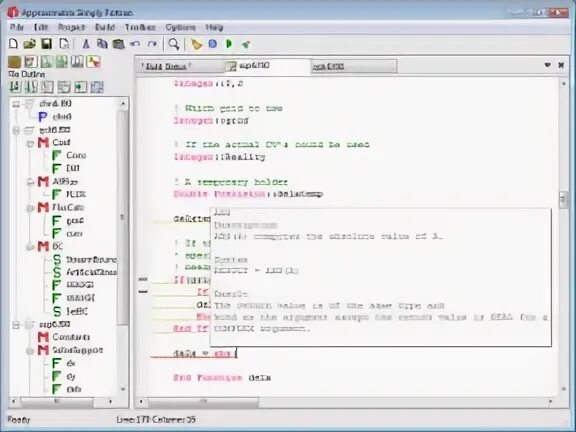
Task: Save the file with the floppy disk icon
Action: click(46, 44)
